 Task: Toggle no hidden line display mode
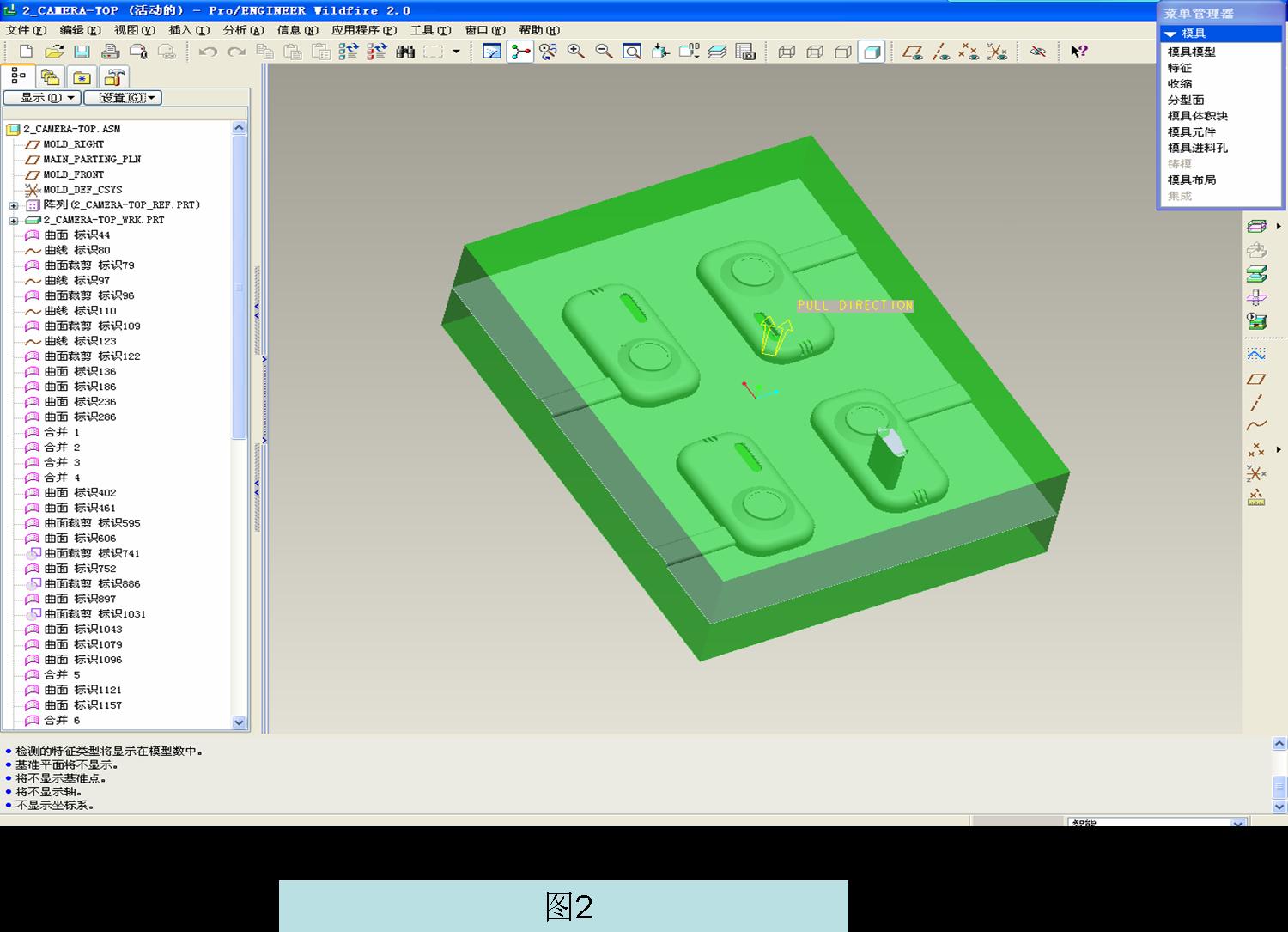843,52
